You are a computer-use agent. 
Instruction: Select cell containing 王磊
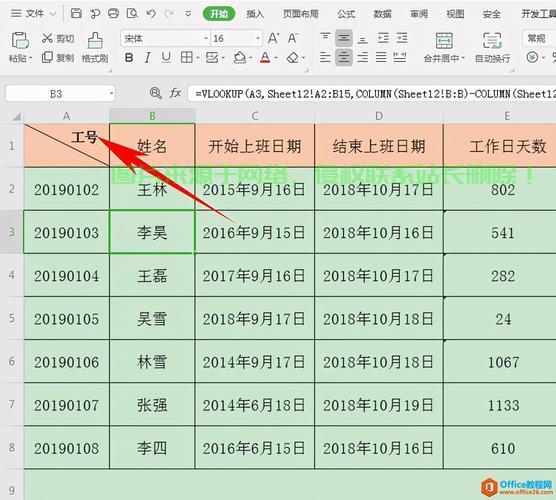pos(152,276)
